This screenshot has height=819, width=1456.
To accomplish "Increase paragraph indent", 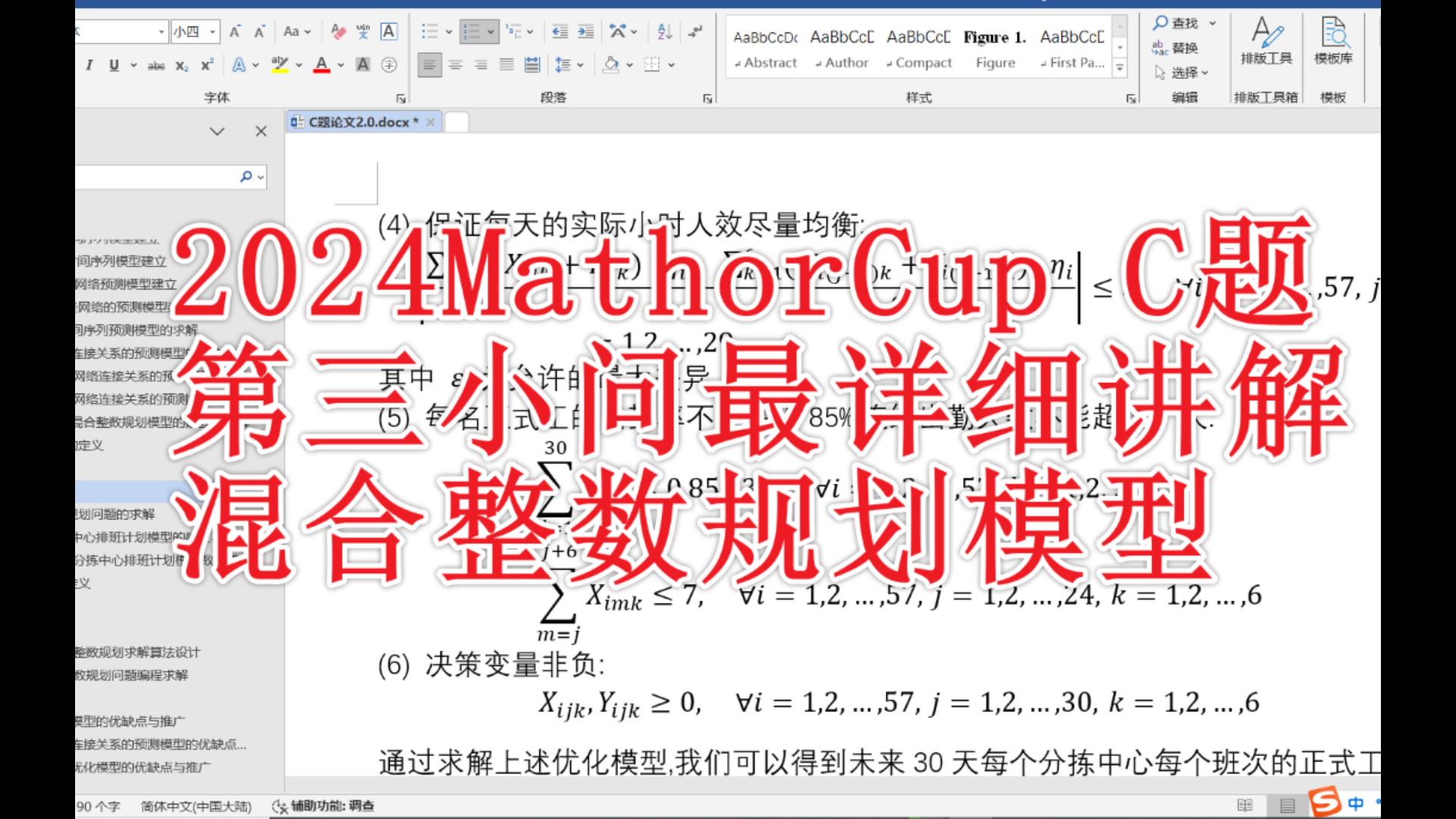I will coord(585,31).
